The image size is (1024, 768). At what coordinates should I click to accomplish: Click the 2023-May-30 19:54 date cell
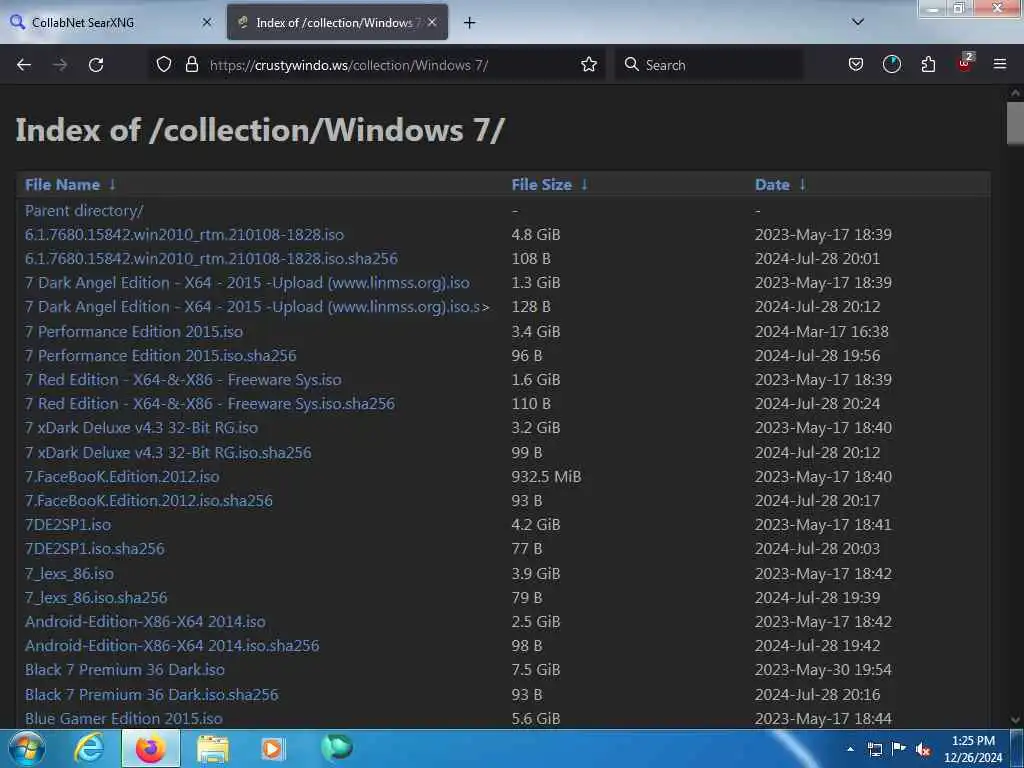823,670
